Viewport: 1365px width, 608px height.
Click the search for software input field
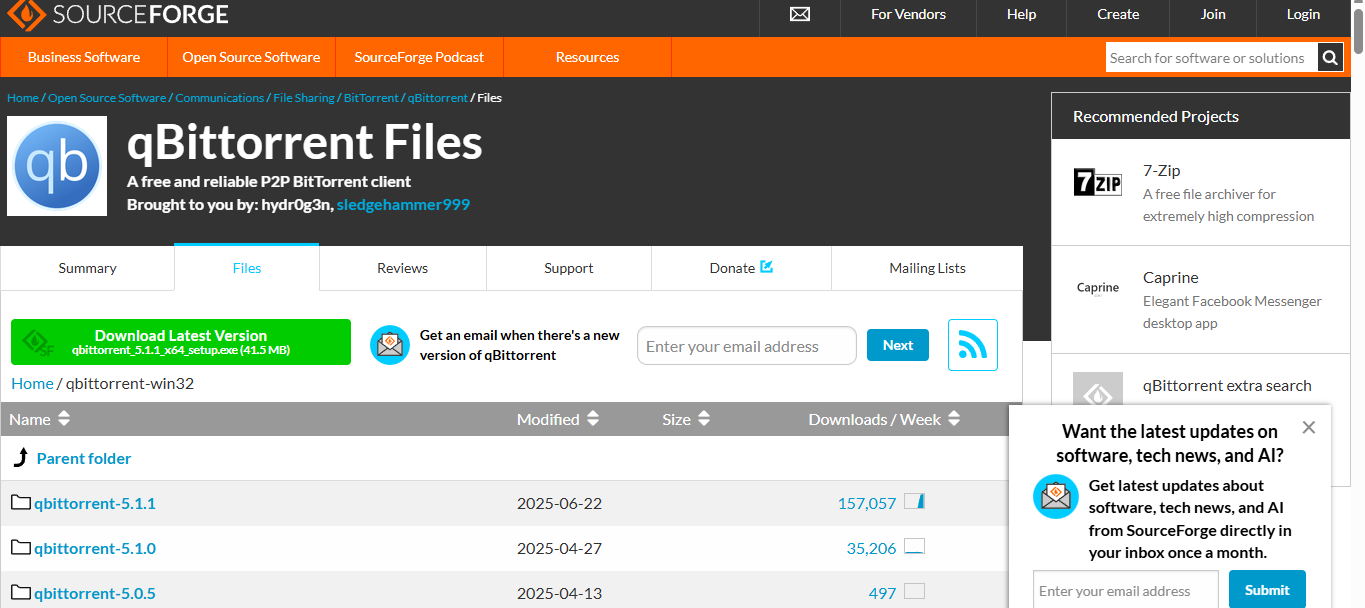[x=1211, y=58]
